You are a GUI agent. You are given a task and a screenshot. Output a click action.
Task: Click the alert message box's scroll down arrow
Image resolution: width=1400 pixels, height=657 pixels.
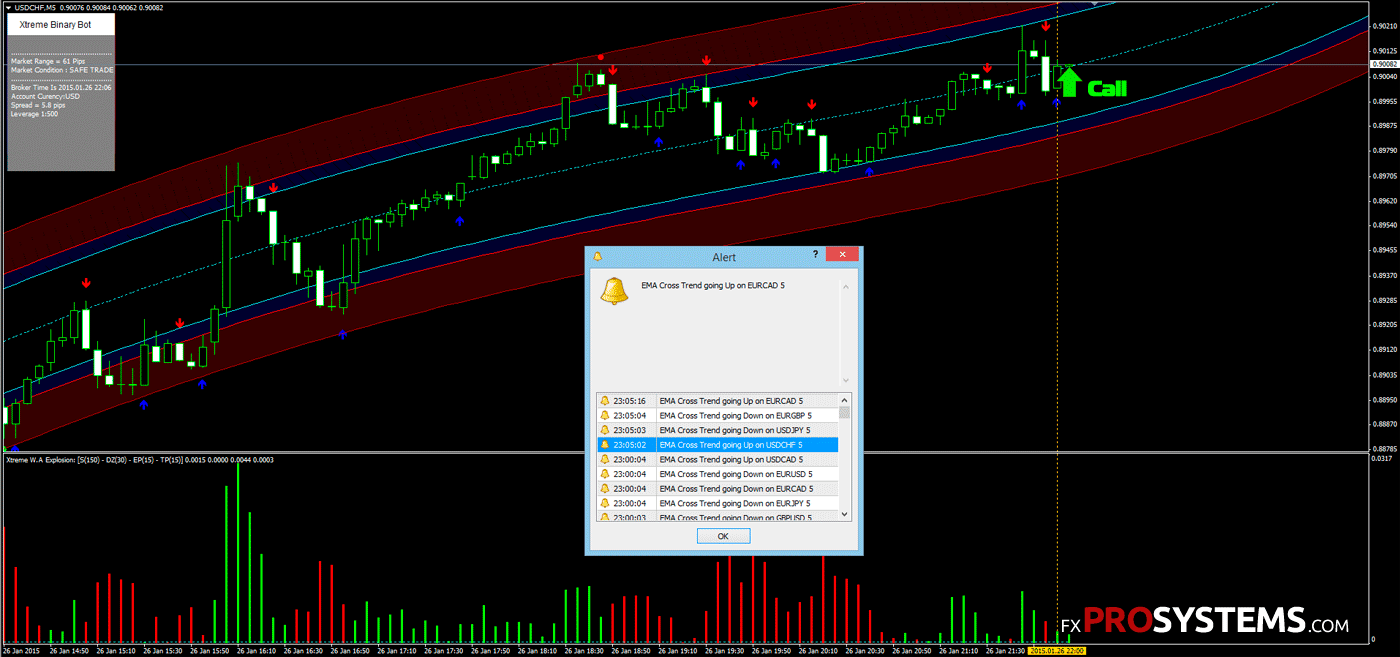[845, 380]
